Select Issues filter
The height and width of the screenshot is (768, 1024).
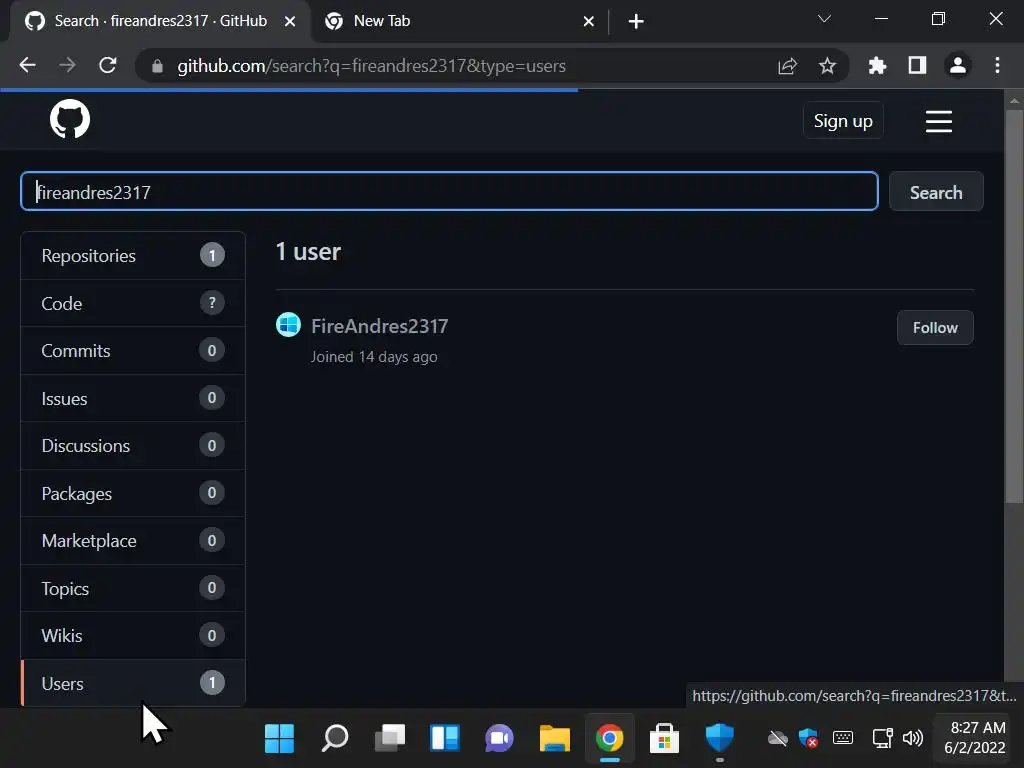coord(133,398)
